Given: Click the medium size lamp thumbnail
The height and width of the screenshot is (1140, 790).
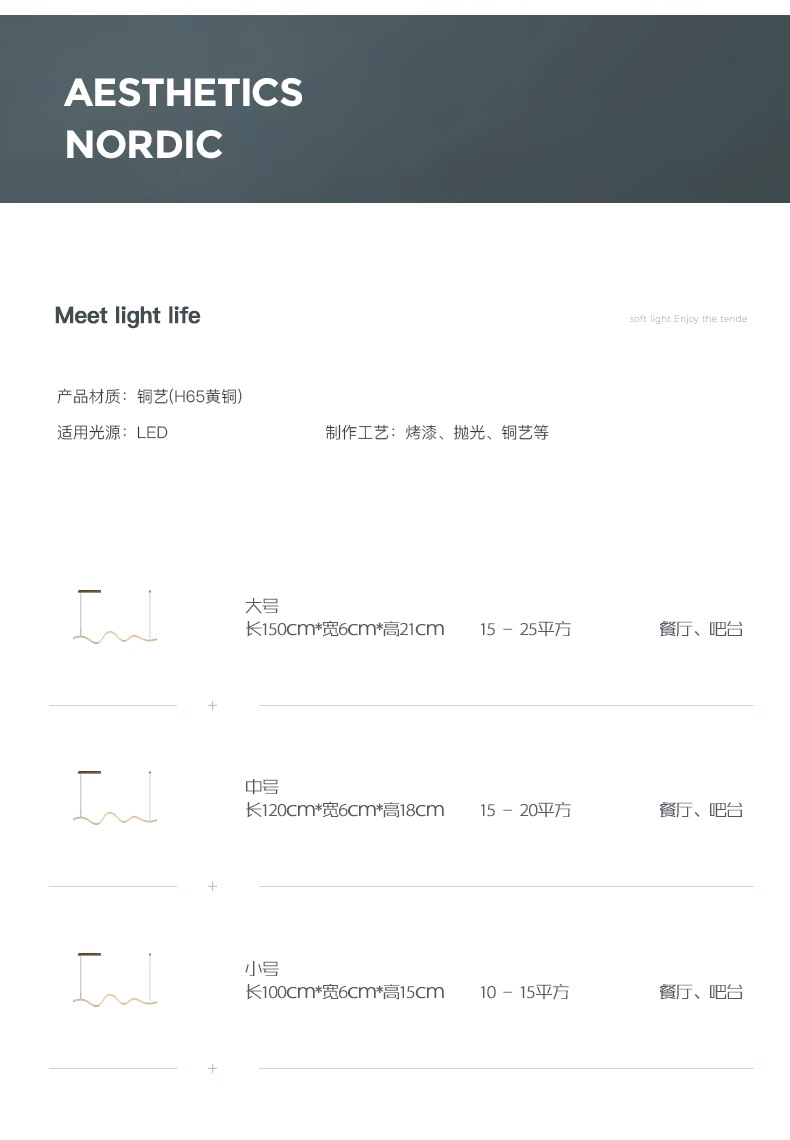Looking at the screenshot, I should tap(115, 798).
